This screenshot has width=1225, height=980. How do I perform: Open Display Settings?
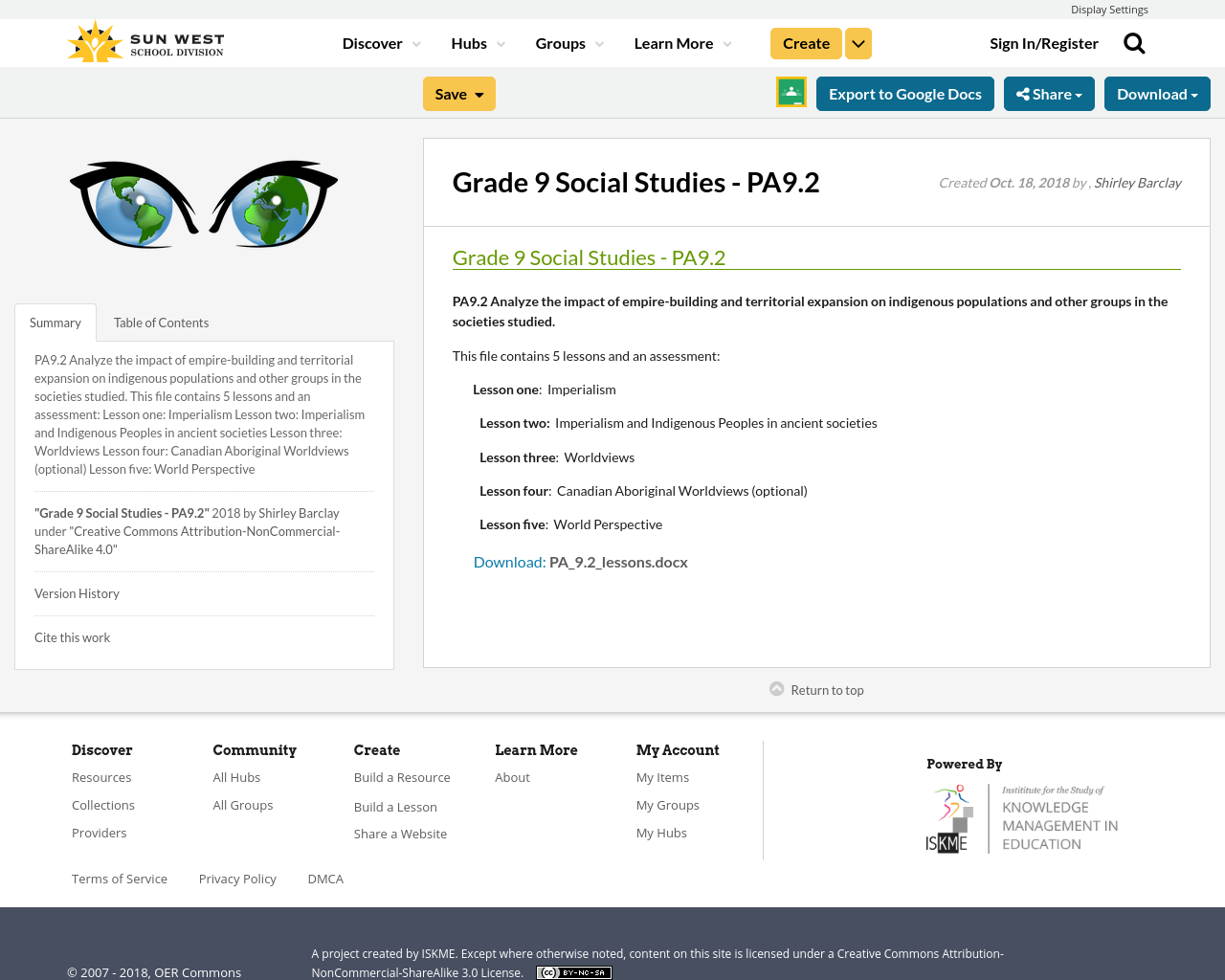pos(1109,9)
